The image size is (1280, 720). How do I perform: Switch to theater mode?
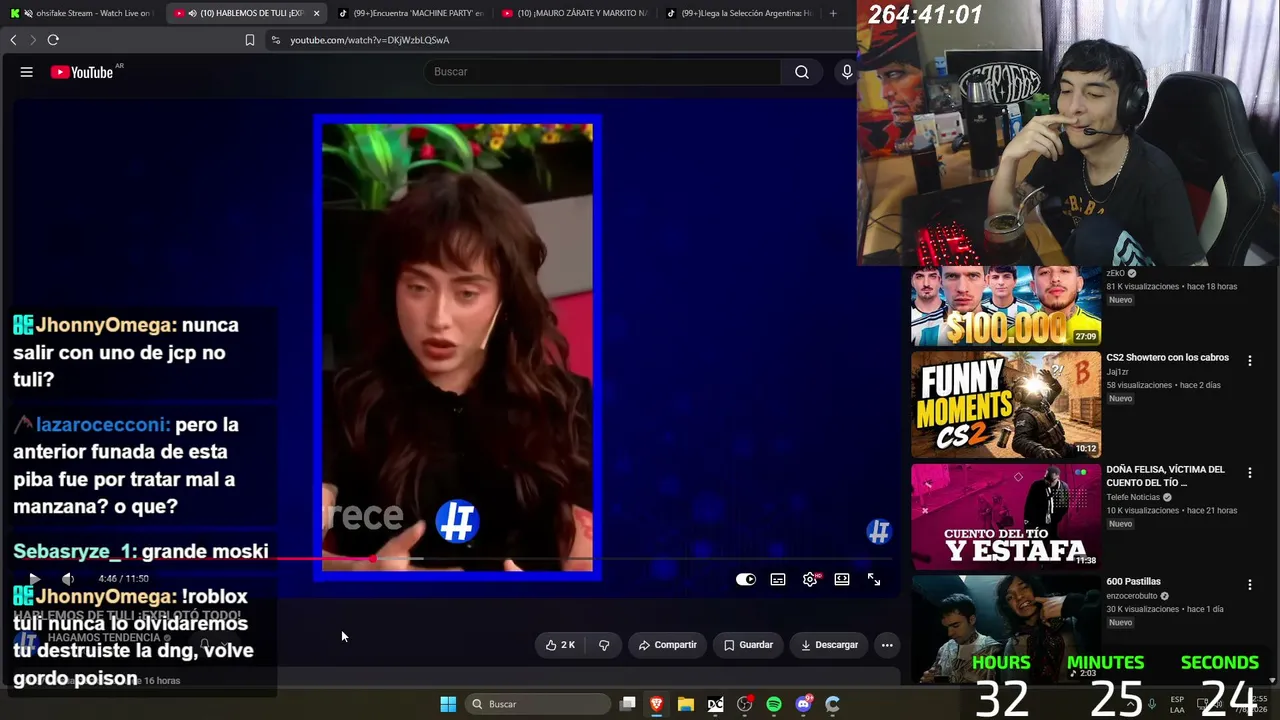(842, 579)
